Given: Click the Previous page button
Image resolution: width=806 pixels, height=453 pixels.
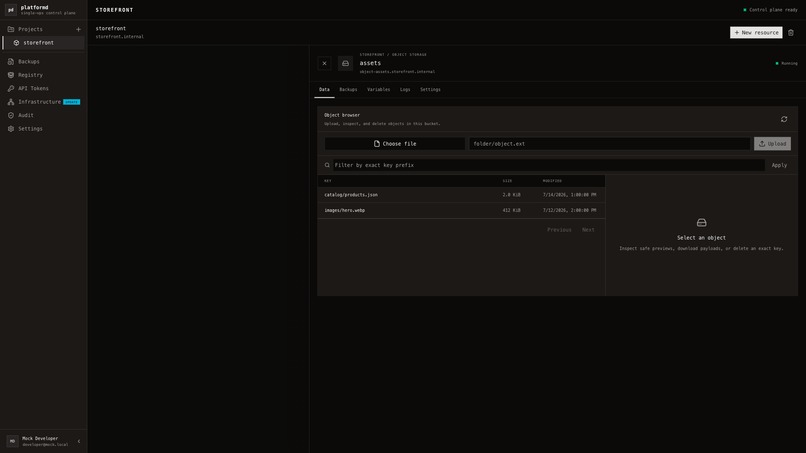Looking at the screenshot, I should point(559,230).
